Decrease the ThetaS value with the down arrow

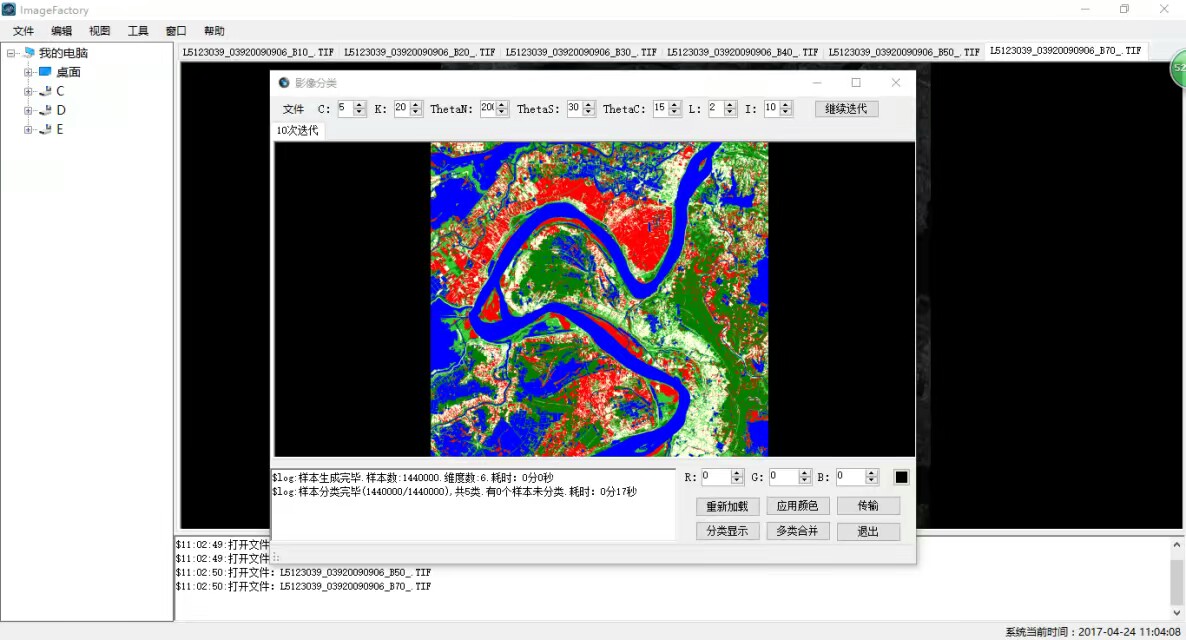click(x=588, y=113)
